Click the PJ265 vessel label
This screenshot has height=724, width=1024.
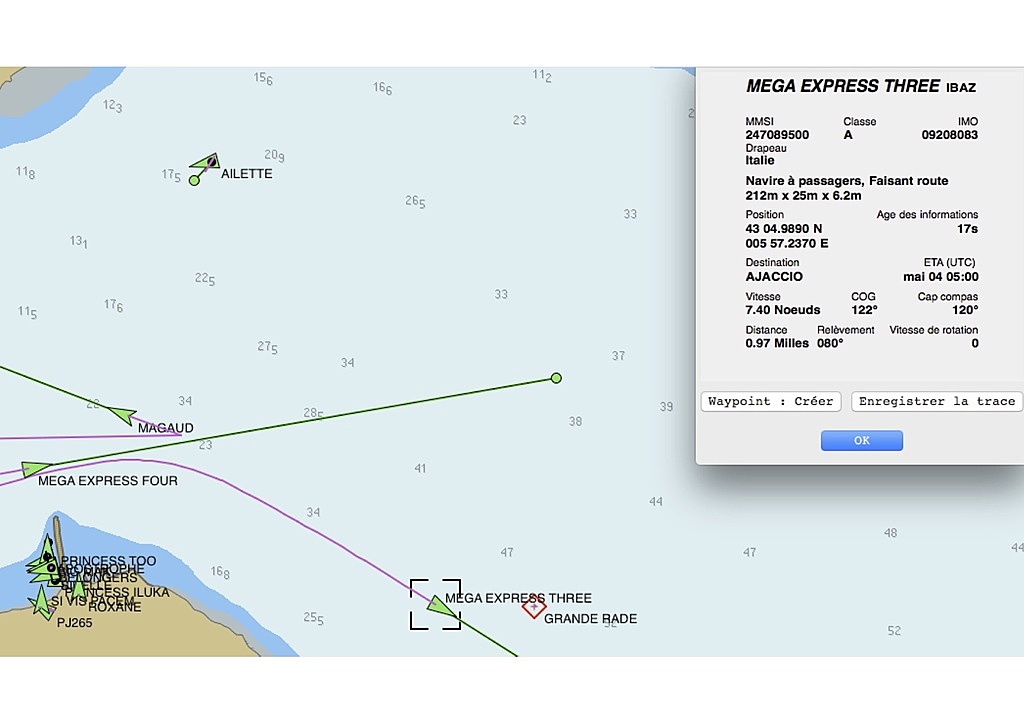click(74, 623)
